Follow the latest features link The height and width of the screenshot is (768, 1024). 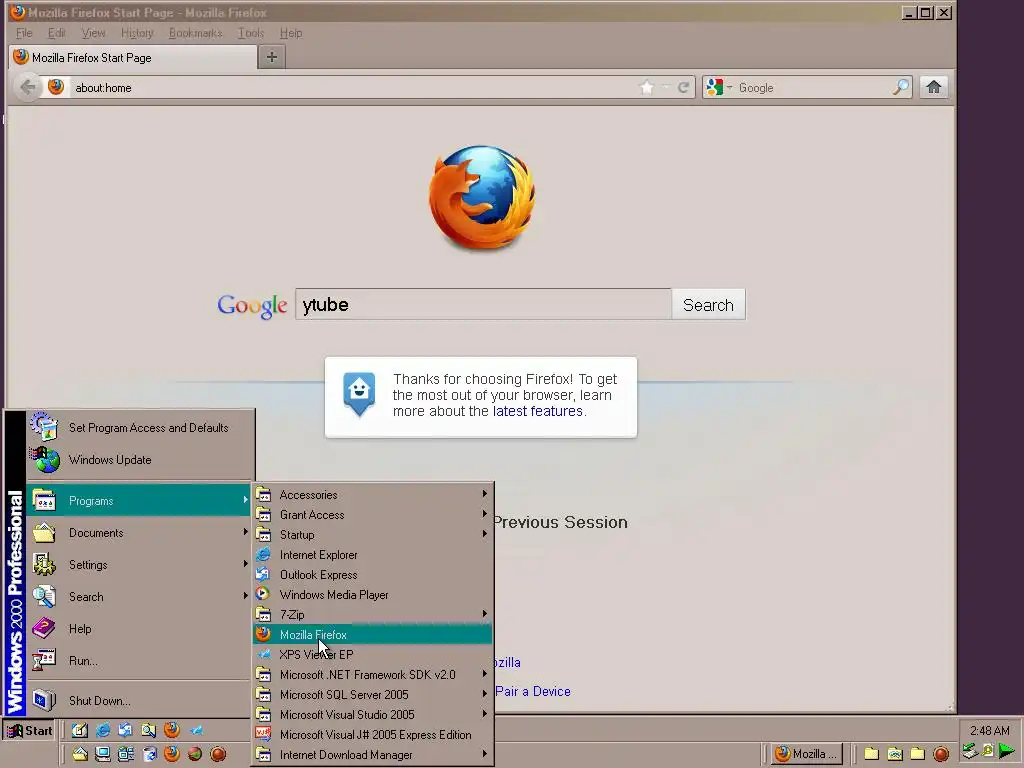coord(537,411)
